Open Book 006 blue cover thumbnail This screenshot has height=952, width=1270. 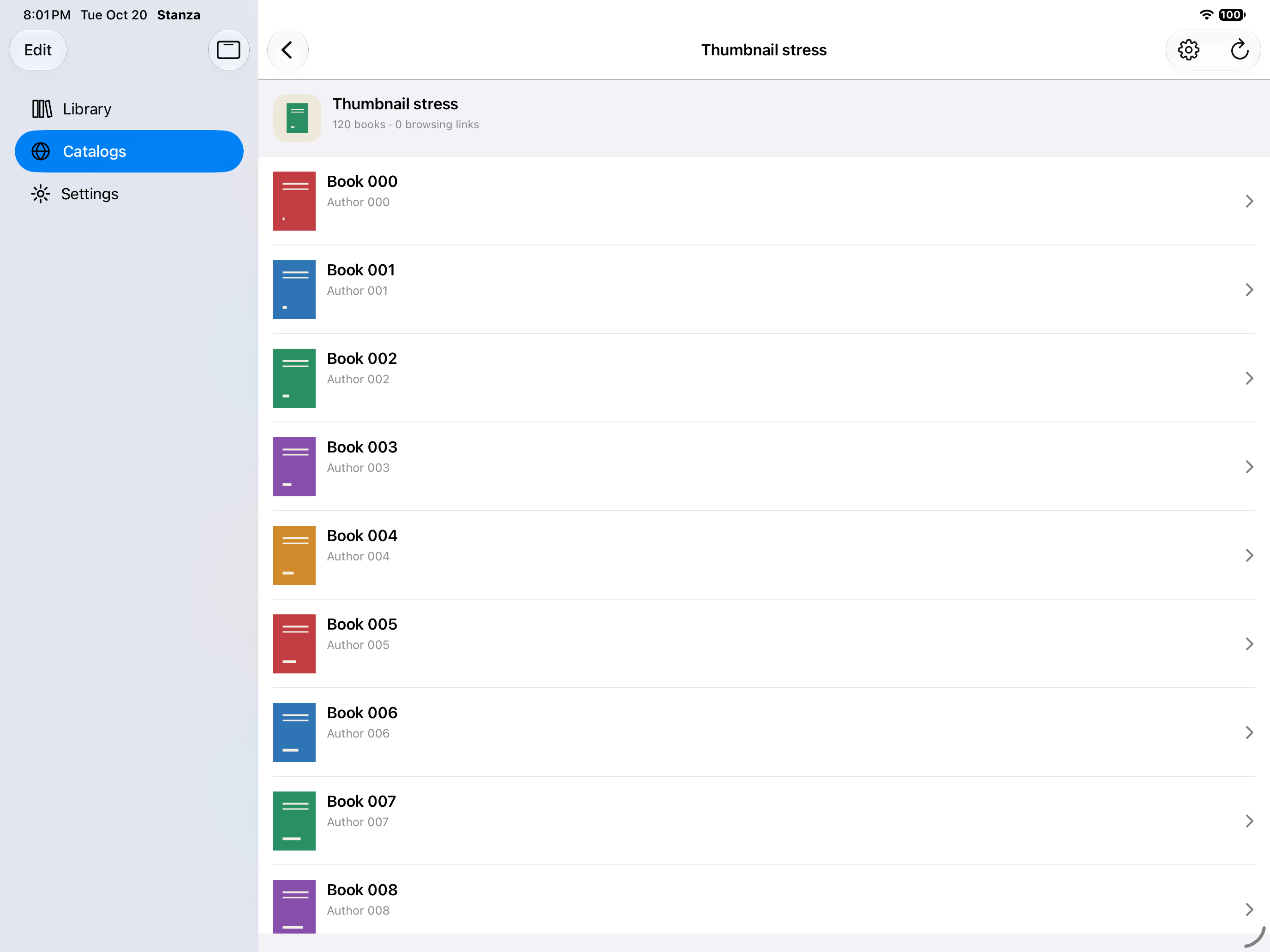(x=294, y=732)
